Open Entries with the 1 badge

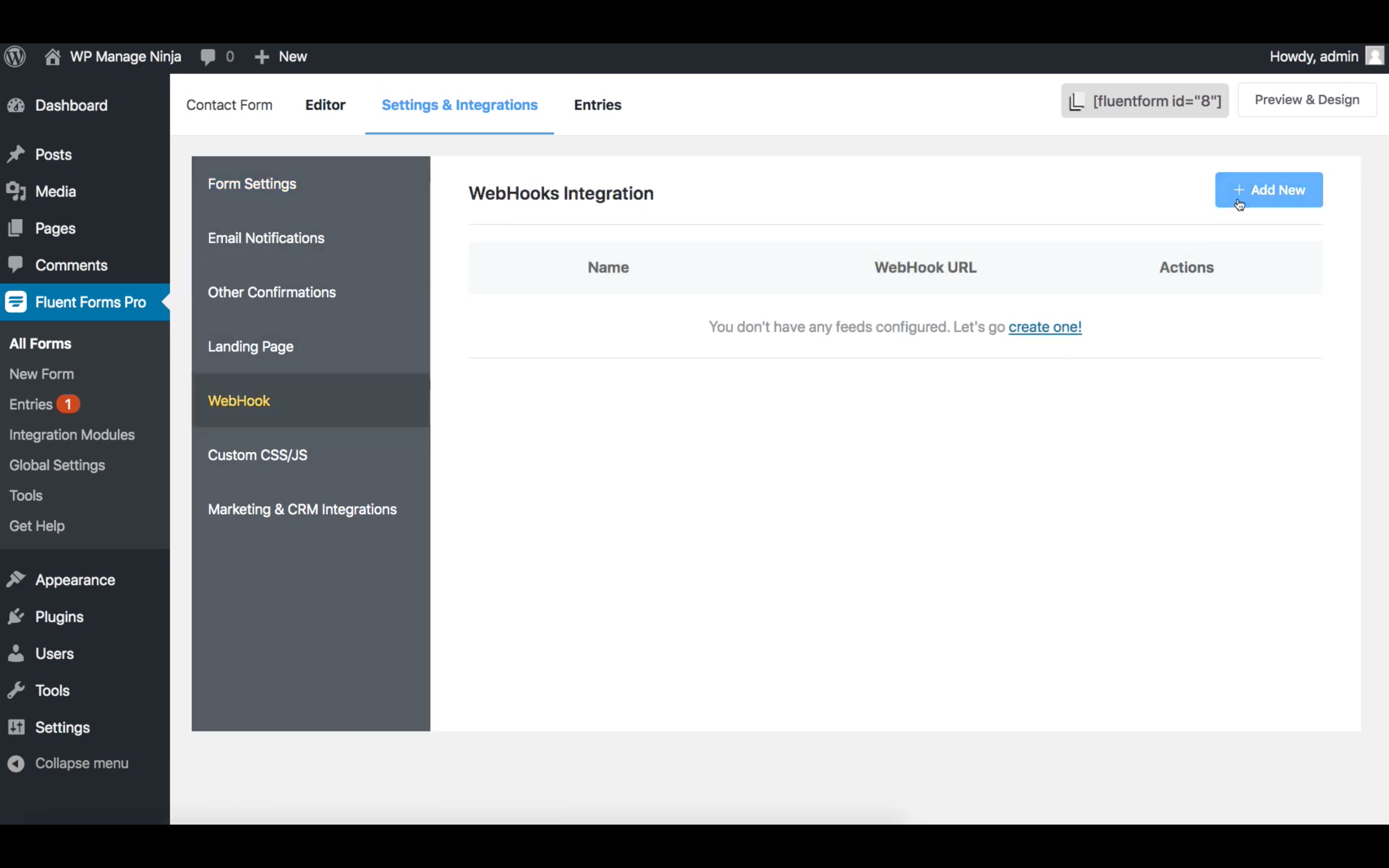[x=31, y=405]
